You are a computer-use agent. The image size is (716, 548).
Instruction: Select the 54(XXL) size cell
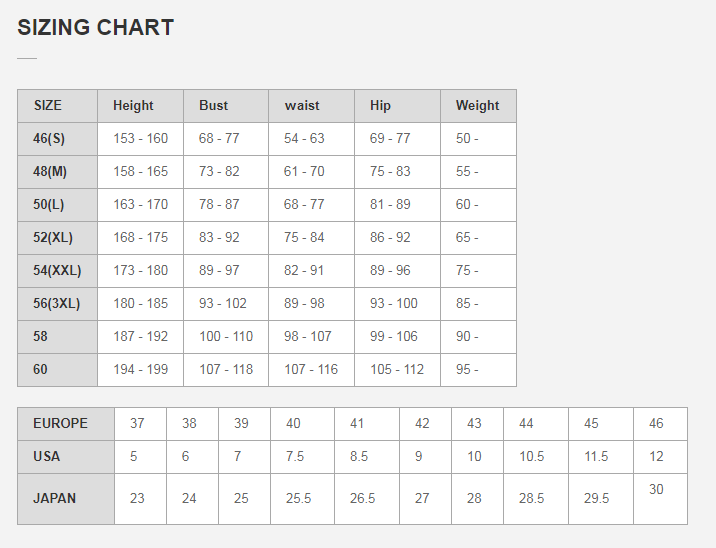point(57,270)
